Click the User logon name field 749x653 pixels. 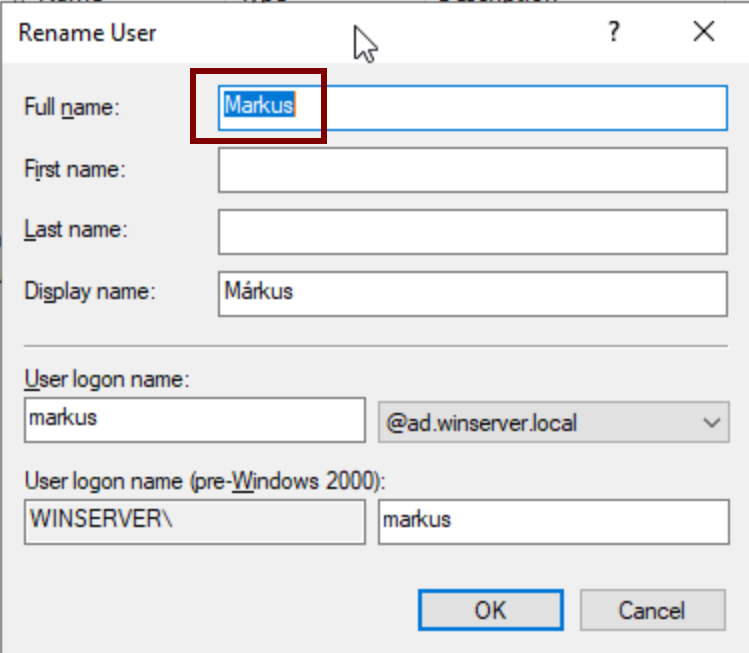click(195, 419)
